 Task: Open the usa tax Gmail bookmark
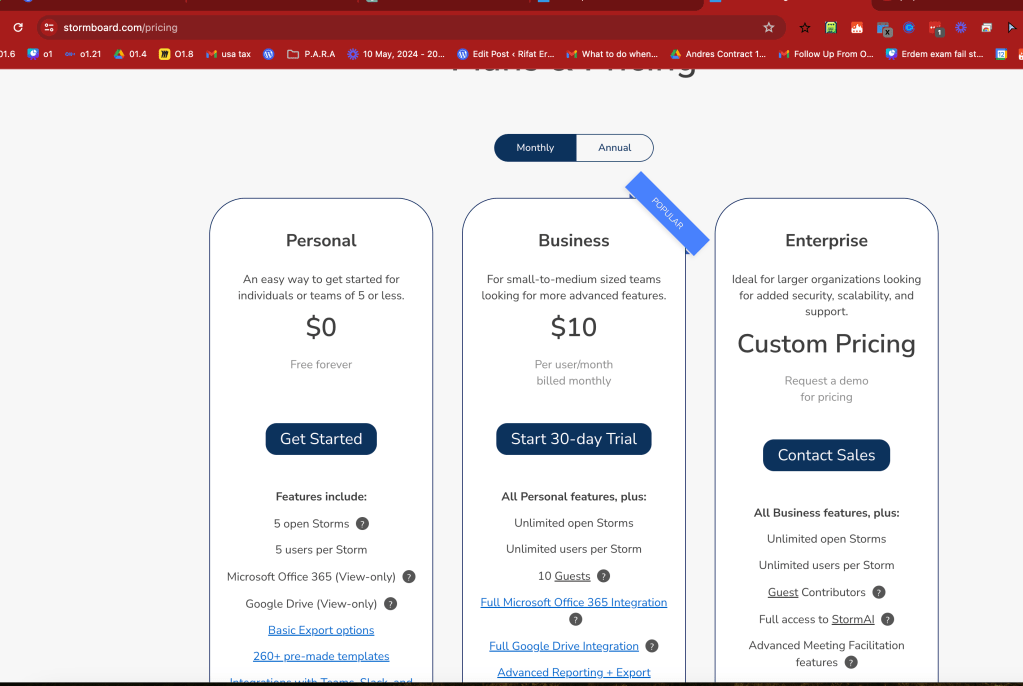tap(228, 54)
